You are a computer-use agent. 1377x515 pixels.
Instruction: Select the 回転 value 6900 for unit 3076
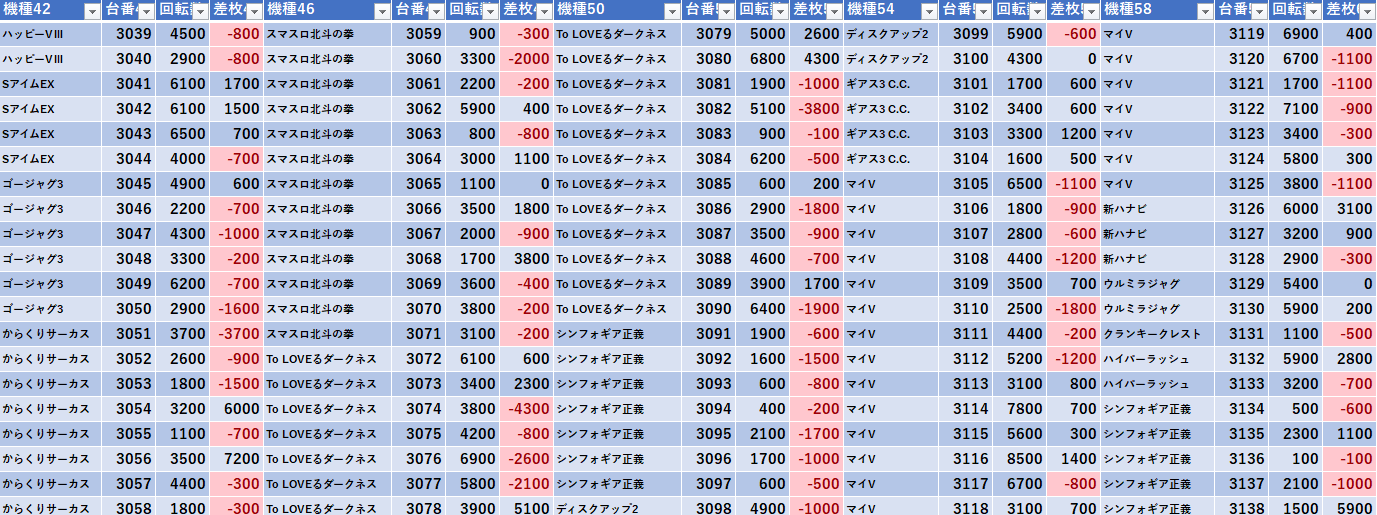[472, 459]
